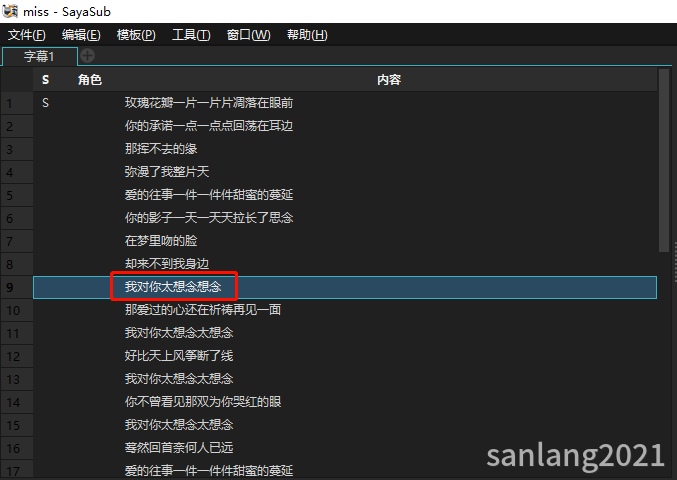Screen dimensions: 677x480
Task: Select line 玫瑰花瓣一片一片片凋落在眼前
Action: (x=209, y=103)
